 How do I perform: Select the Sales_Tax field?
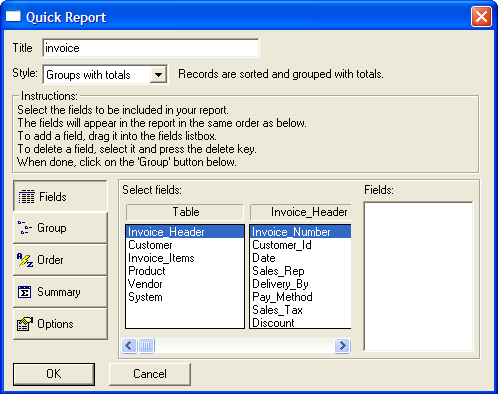click(301, 310)
